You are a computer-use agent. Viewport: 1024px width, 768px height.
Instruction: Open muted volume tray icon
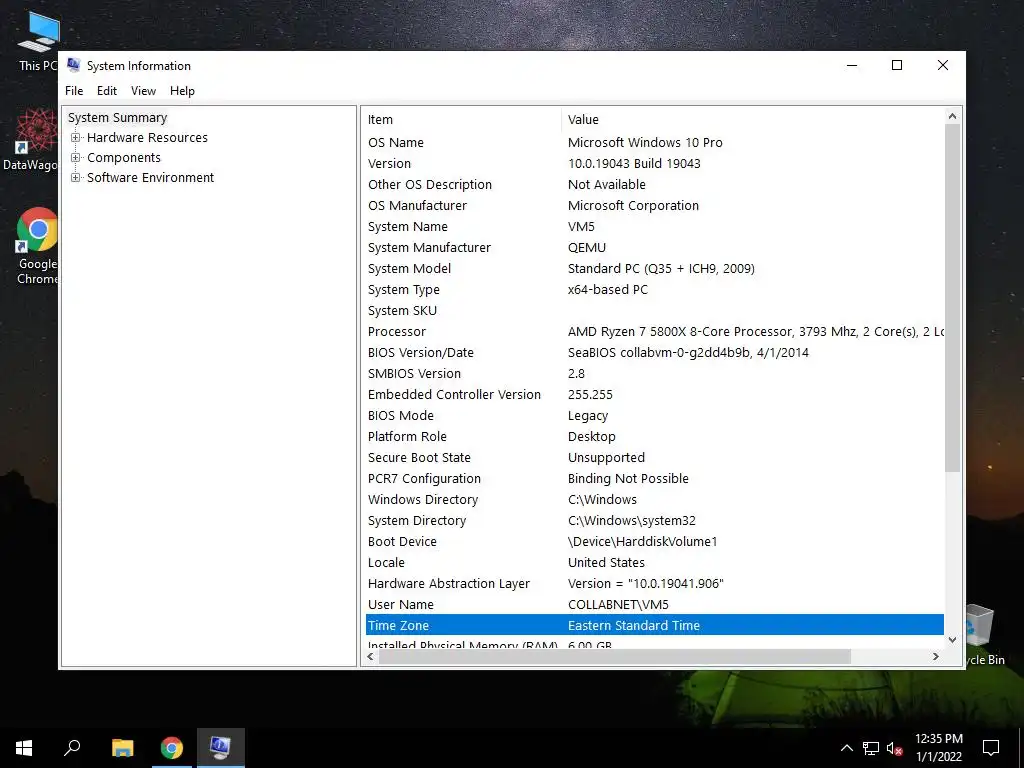click(895, 748)
